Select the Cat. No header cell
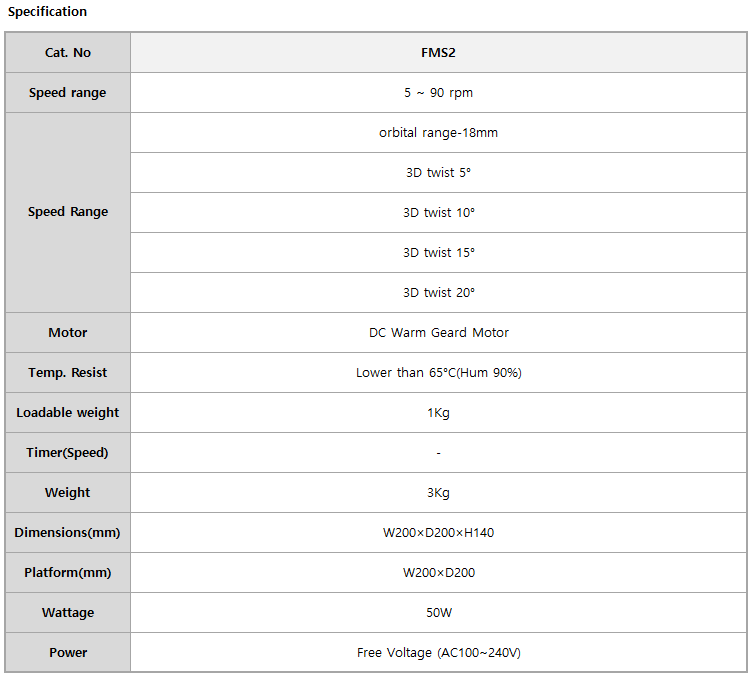751x677 pixels. pyautogui.click(x=68, y=53)
